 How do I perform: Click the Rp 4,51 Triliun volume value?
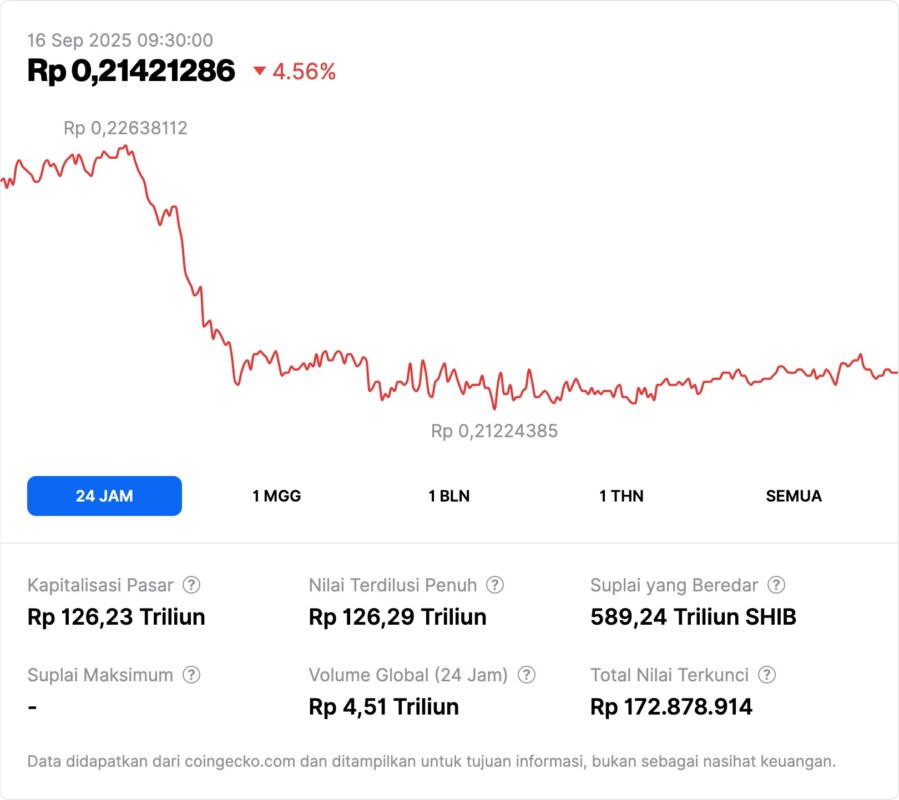pyautogui.click(x=384, y=707)
